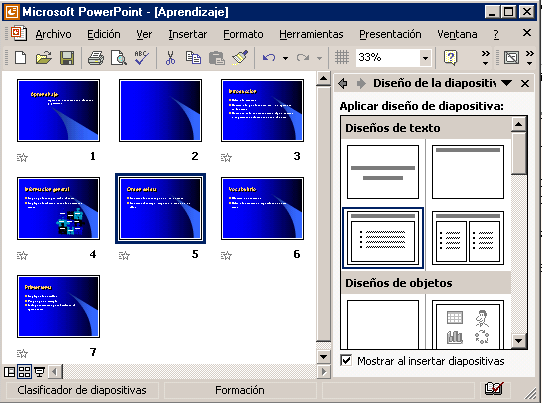The width and height of the screenshot is (542, 403).
Task: Go forward in the task pane
Action: tap(361, 83)
